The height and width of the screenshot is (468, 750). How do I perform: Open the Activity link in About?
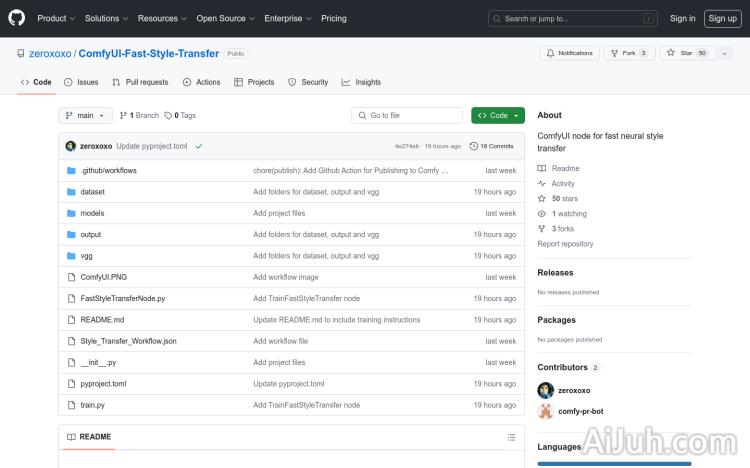[562, 183]
